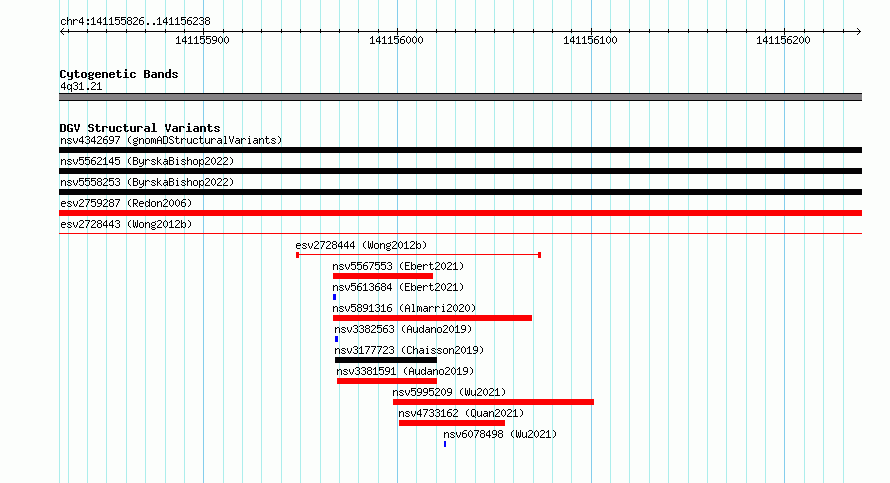Click ruler position 141155900
The width and height of the screenshot is (890, 483).
coord(203,40)
